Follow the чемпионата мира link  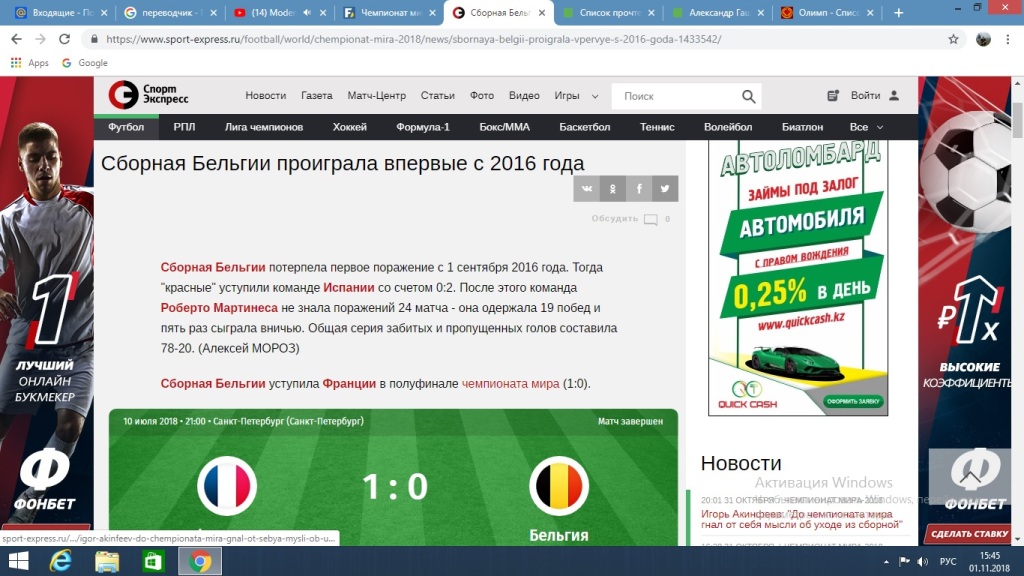coord(511,383)
